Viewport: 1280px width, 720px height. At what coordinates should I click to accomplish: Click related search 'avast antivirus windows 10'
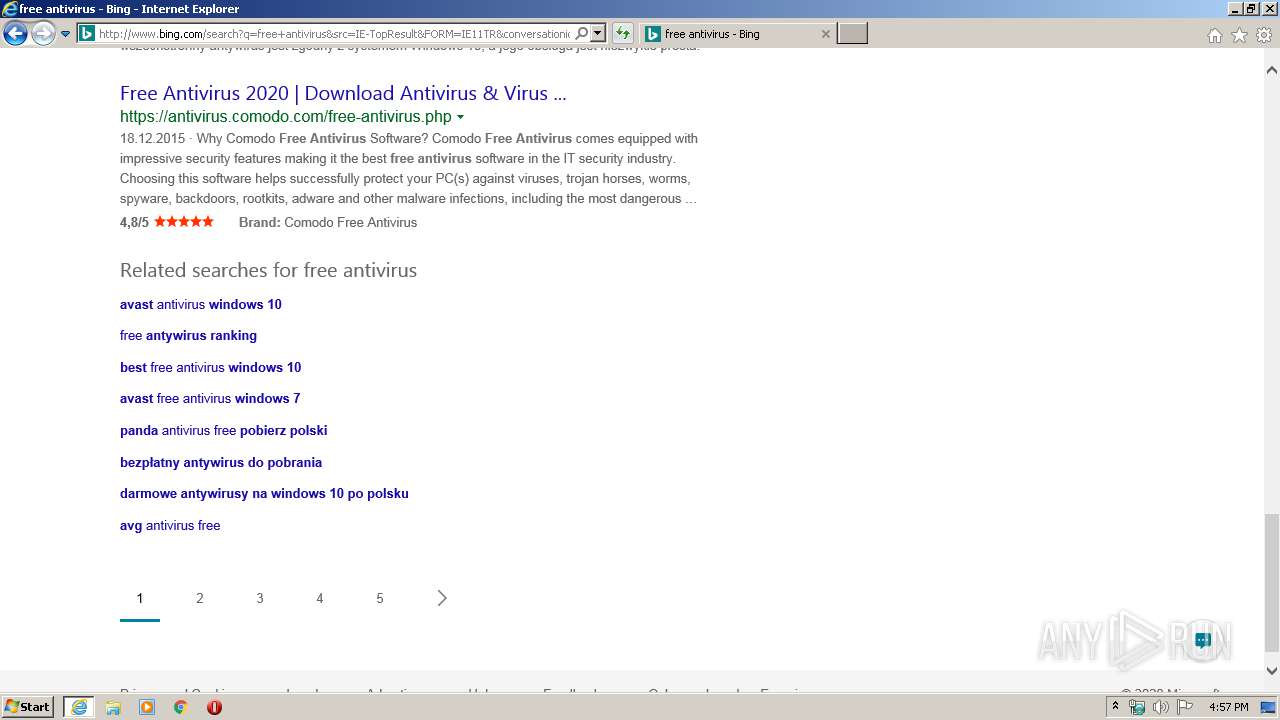click(201, 304)
